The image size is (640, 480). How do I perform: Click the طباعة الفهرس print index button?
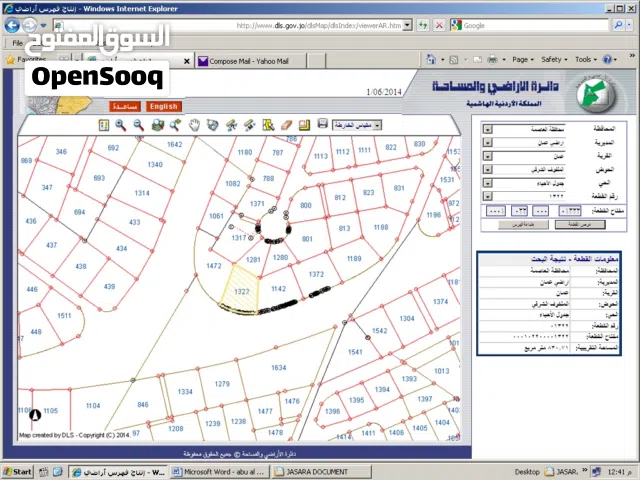point(523,224)
